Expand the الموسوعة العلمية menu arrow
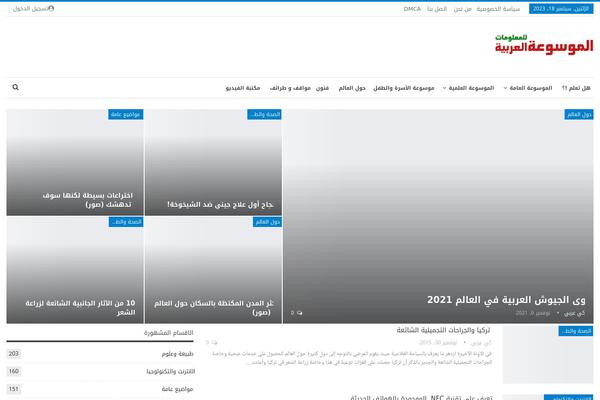This screenshot has width=600, height=400. (x=444, y=88)
